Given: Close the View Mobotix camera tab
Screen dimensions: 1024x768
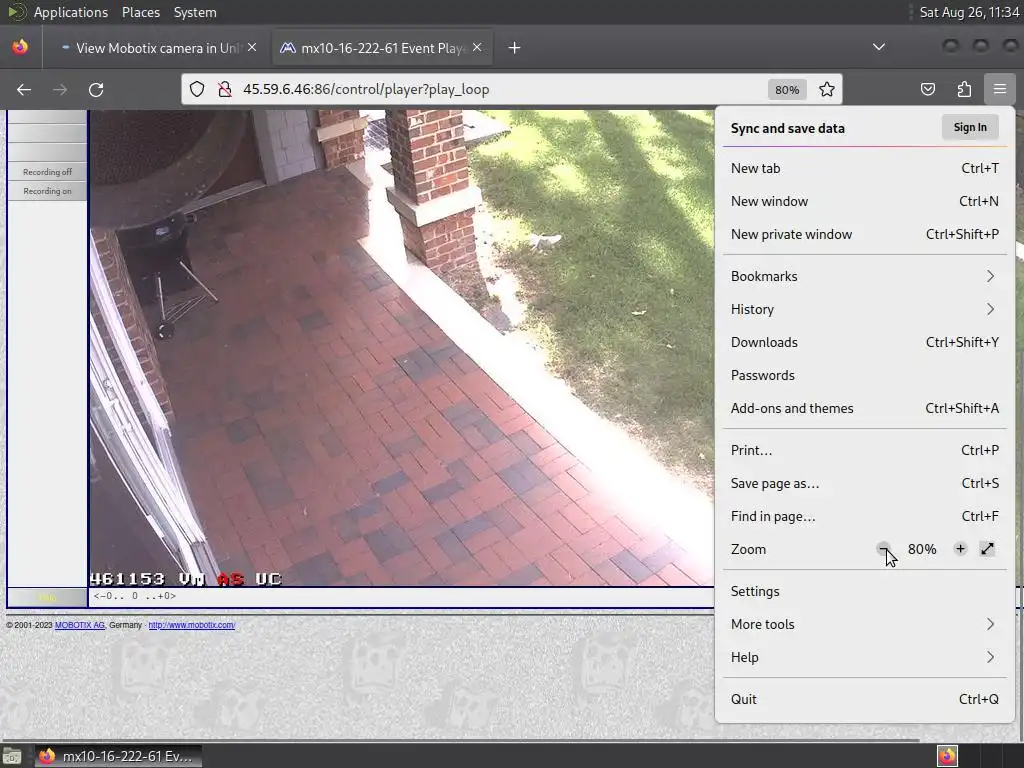Looking at the screenshot, I should point(252,48).
